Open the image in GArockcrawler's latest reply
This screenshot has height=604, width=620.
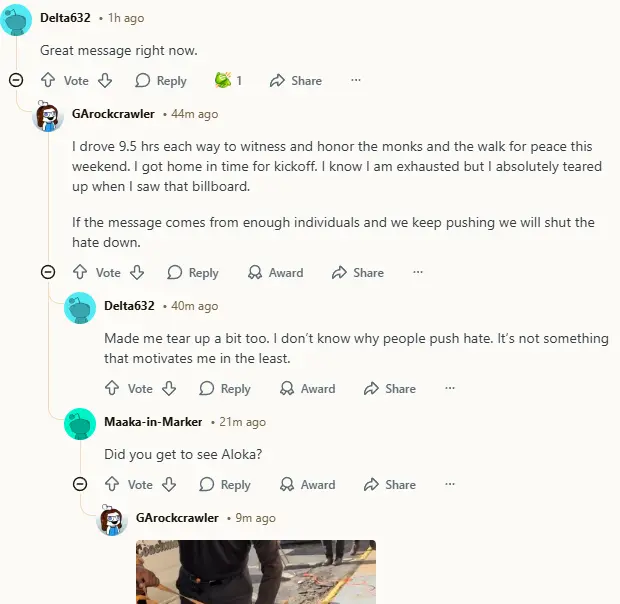[x=256, y=572]
